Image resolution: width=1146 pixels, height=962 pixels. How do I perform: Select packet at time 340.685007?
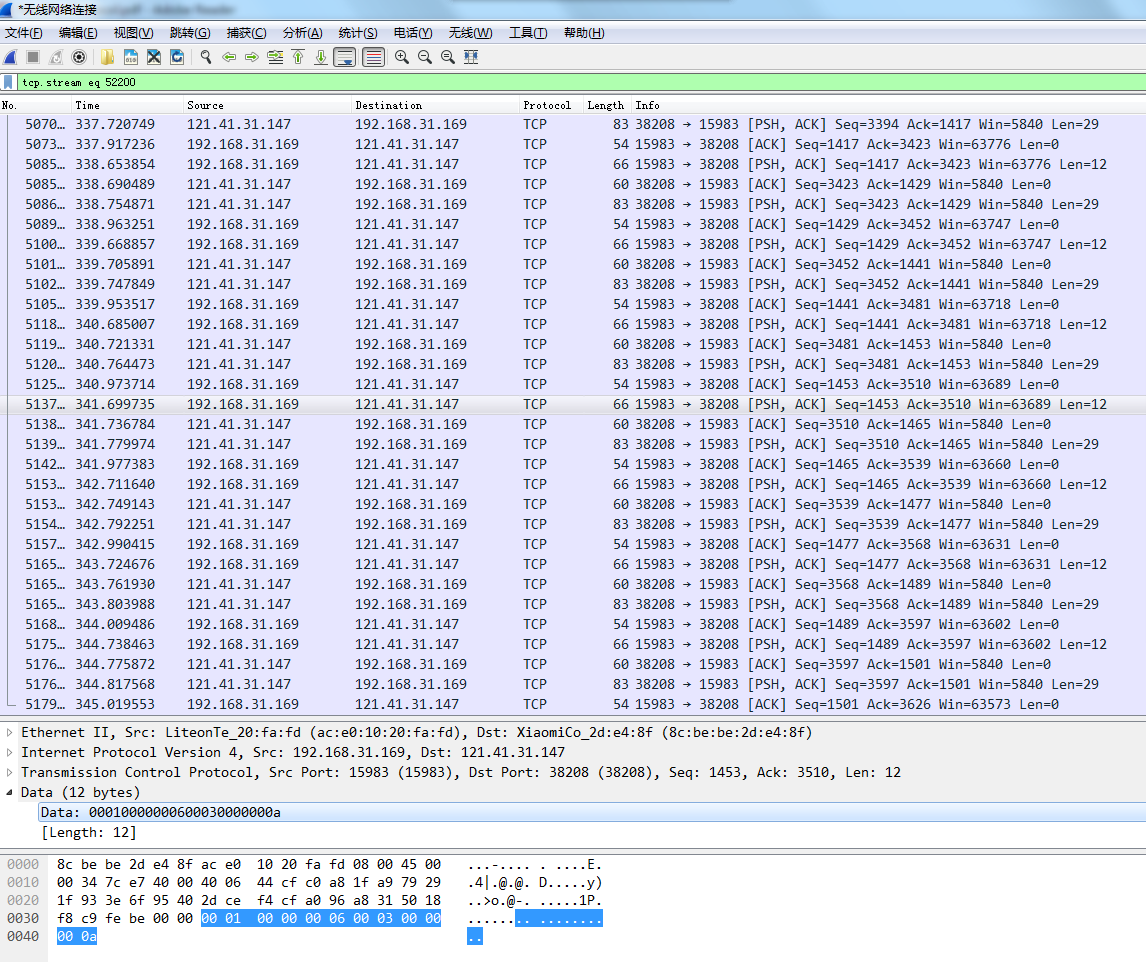[573, 325]
